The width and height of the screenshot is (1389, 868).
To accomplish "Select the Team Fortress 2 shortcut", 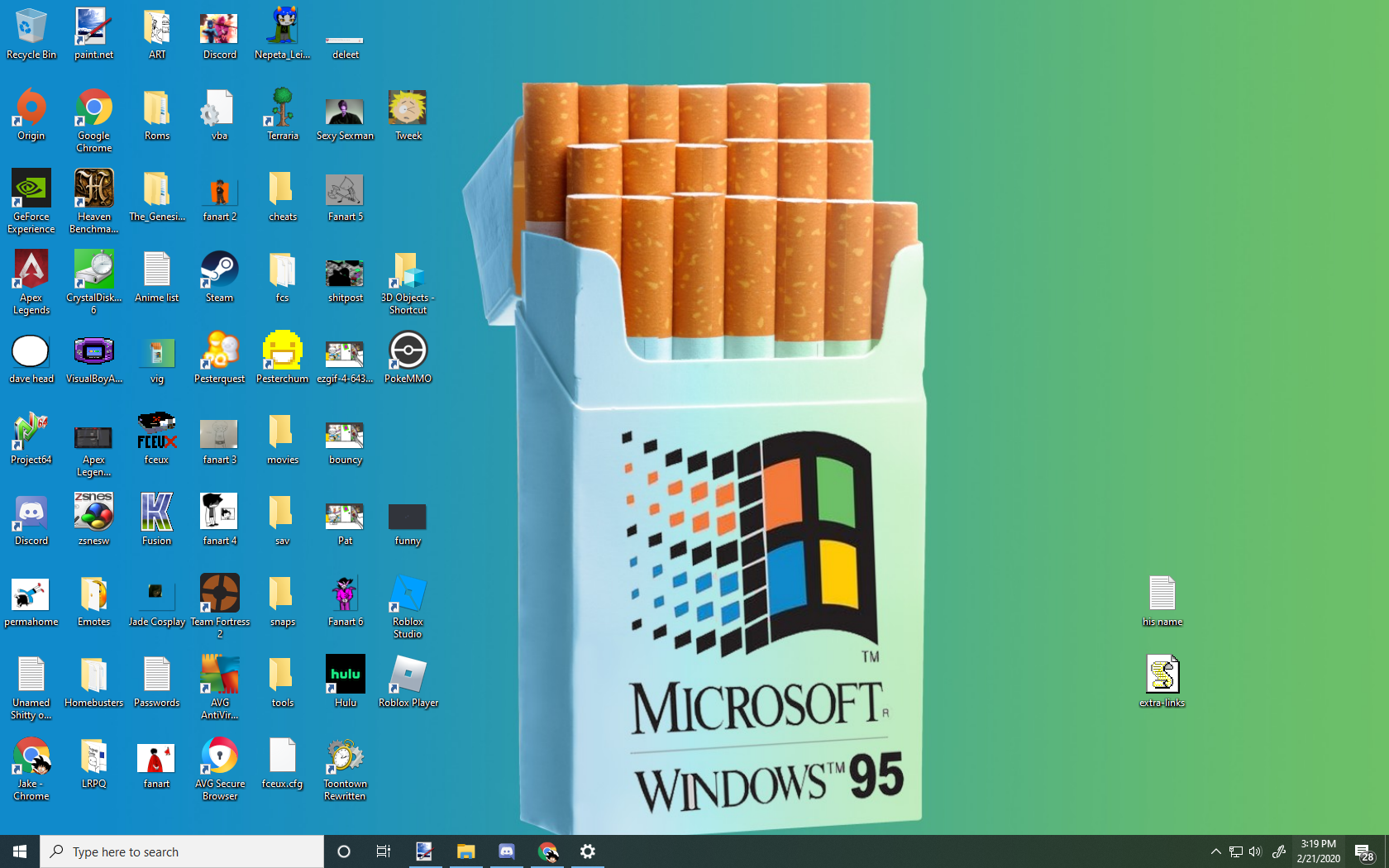I will [x=220, y=607].
